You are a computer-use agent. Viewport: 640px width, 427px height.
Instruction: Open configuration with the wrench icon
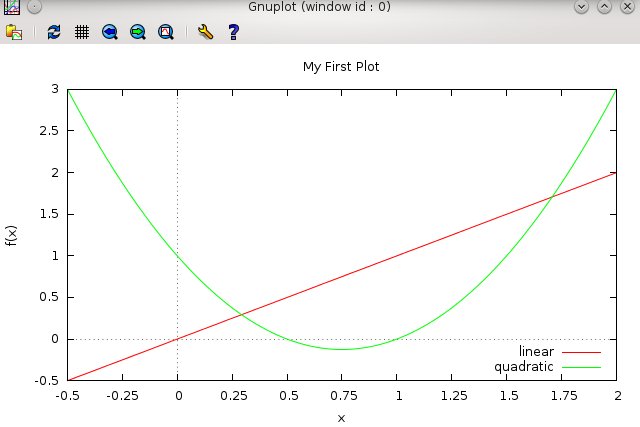coord(205,32)
